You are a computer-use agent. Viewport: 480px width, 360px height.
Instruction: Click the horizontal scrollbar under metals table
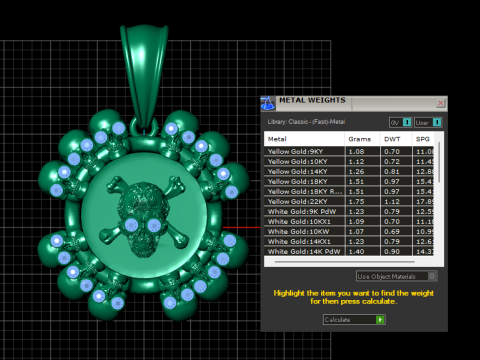[345, 262]
